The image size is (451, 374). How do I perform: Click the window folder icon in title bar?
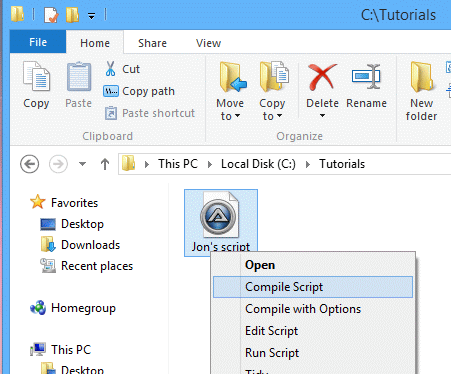point(17,14)
